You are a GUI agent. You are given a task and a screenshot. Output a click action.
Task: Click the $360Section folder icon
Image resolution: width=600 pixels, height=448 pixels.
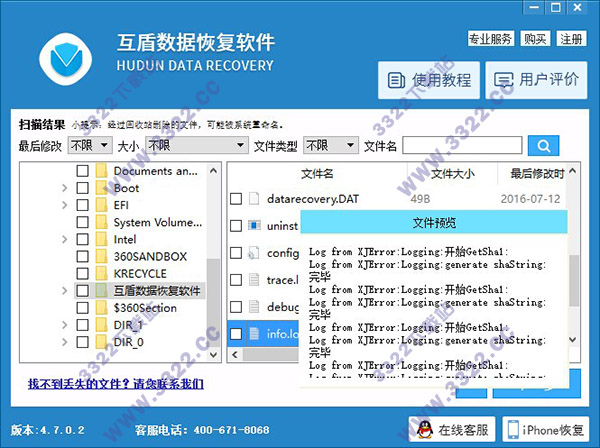click(x=101, y=308)
